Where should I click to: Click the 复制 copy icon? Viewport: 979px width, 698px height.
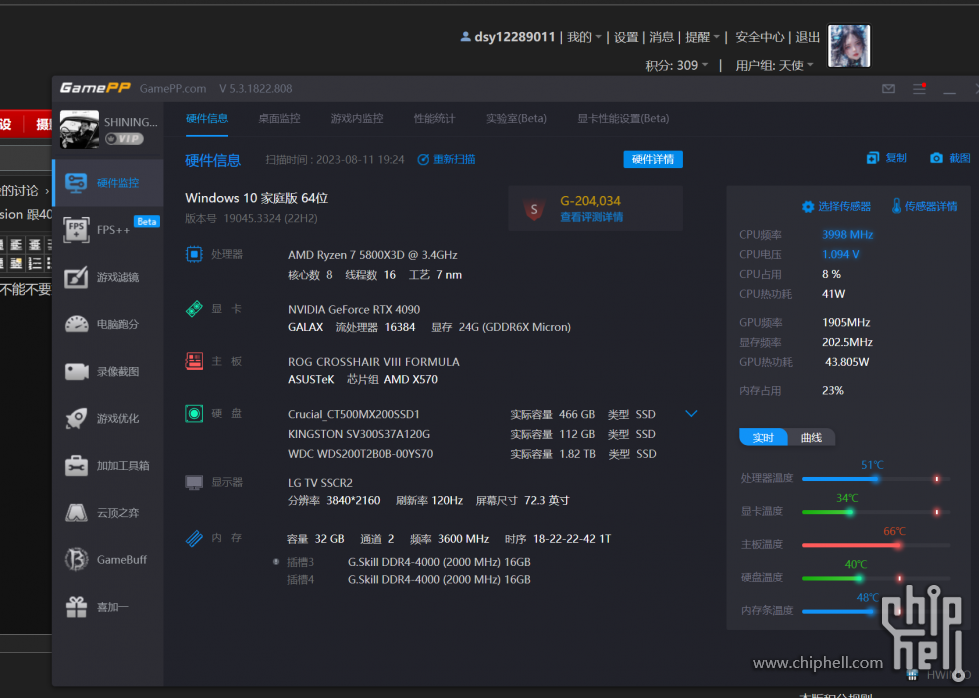click(873, 158)
